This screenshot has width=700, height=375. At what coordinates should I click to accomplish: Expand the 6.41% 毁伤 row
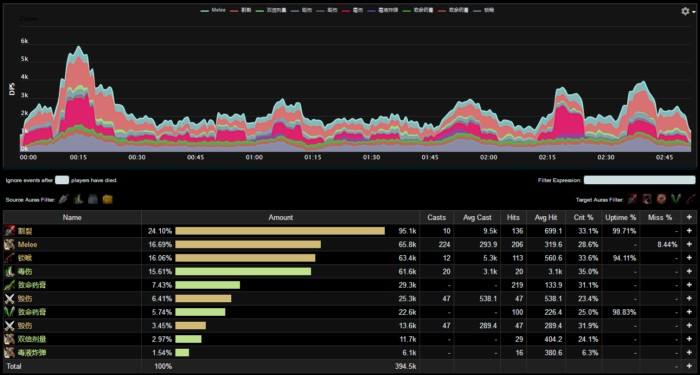(689, 299)
